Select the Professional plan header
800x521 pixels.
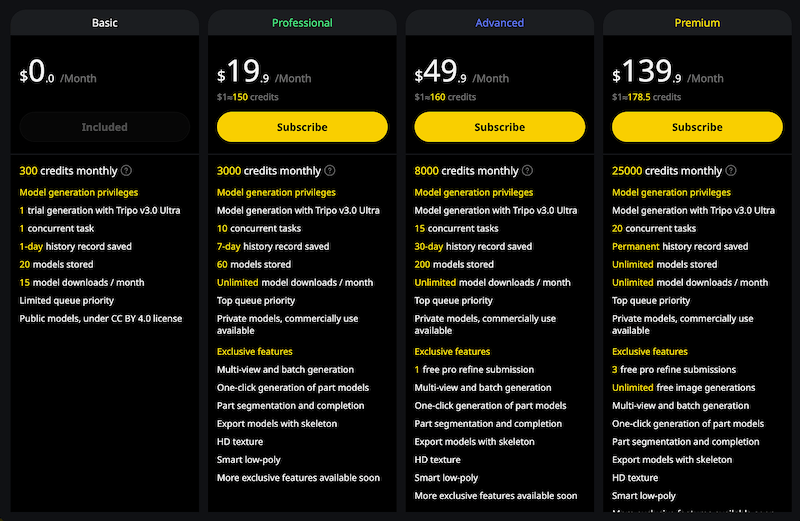point(302,23)
